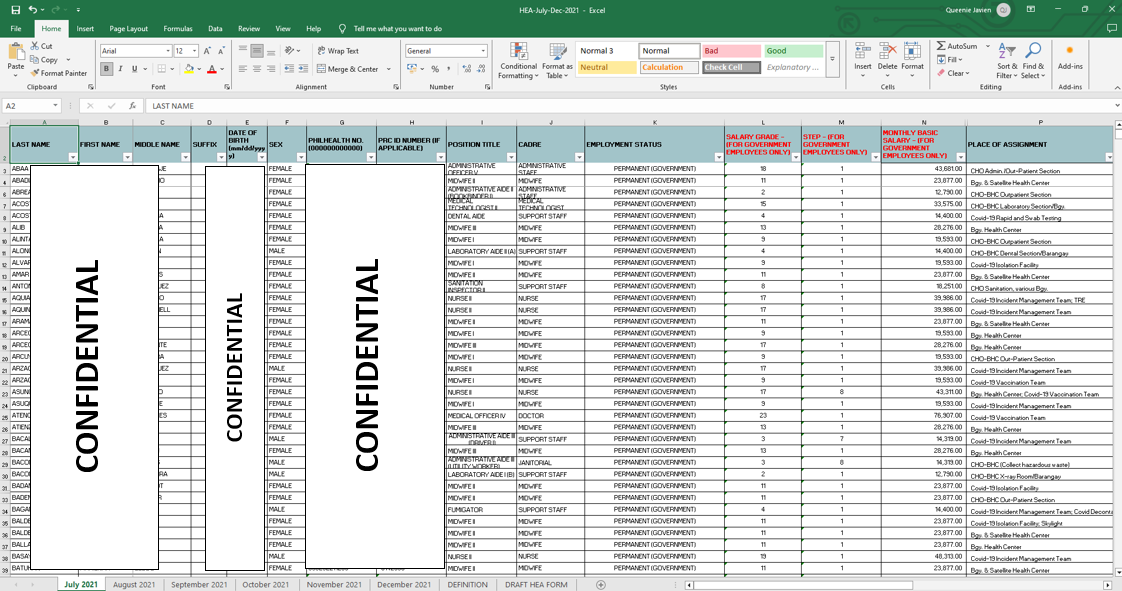This screenshot has height=591, width=1122.
Task: Toggle Underline formatting
Action: 134,69
